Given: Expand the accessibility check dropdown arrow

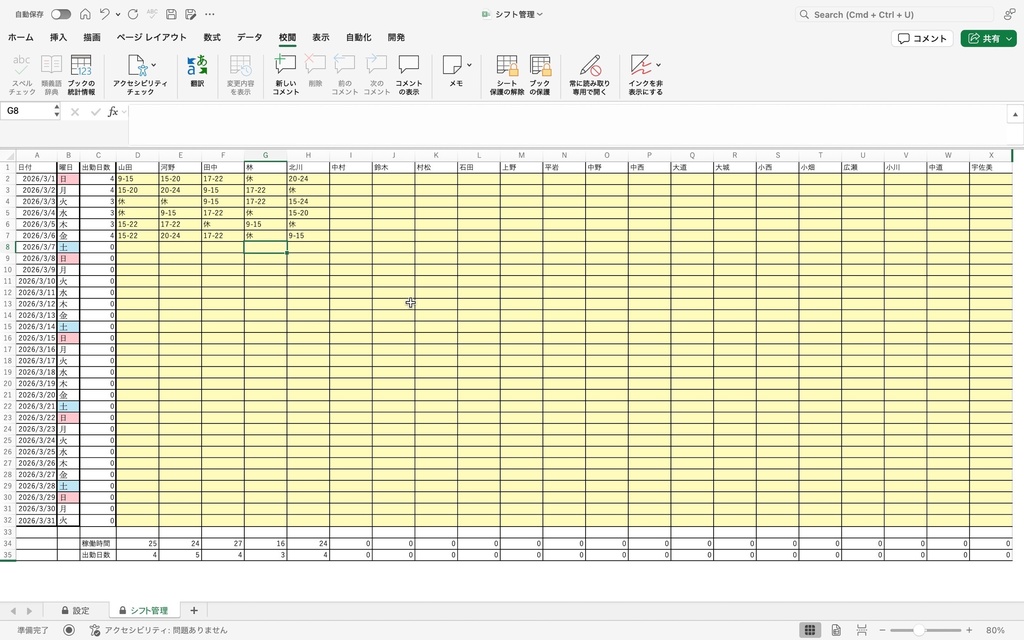Looking at the screenshot, I should pyautogui.click(x=153, y=65).
